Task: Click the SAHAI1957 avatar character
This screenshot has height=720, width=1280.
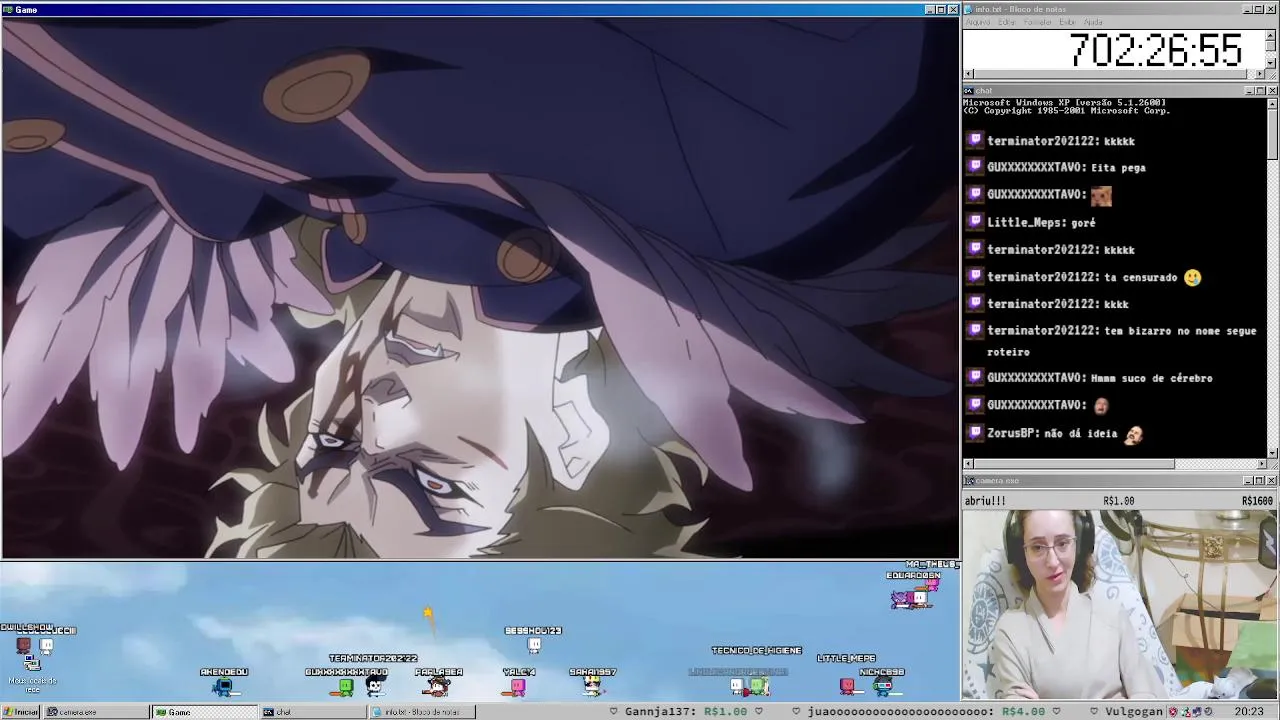Action: pos(593,686)
